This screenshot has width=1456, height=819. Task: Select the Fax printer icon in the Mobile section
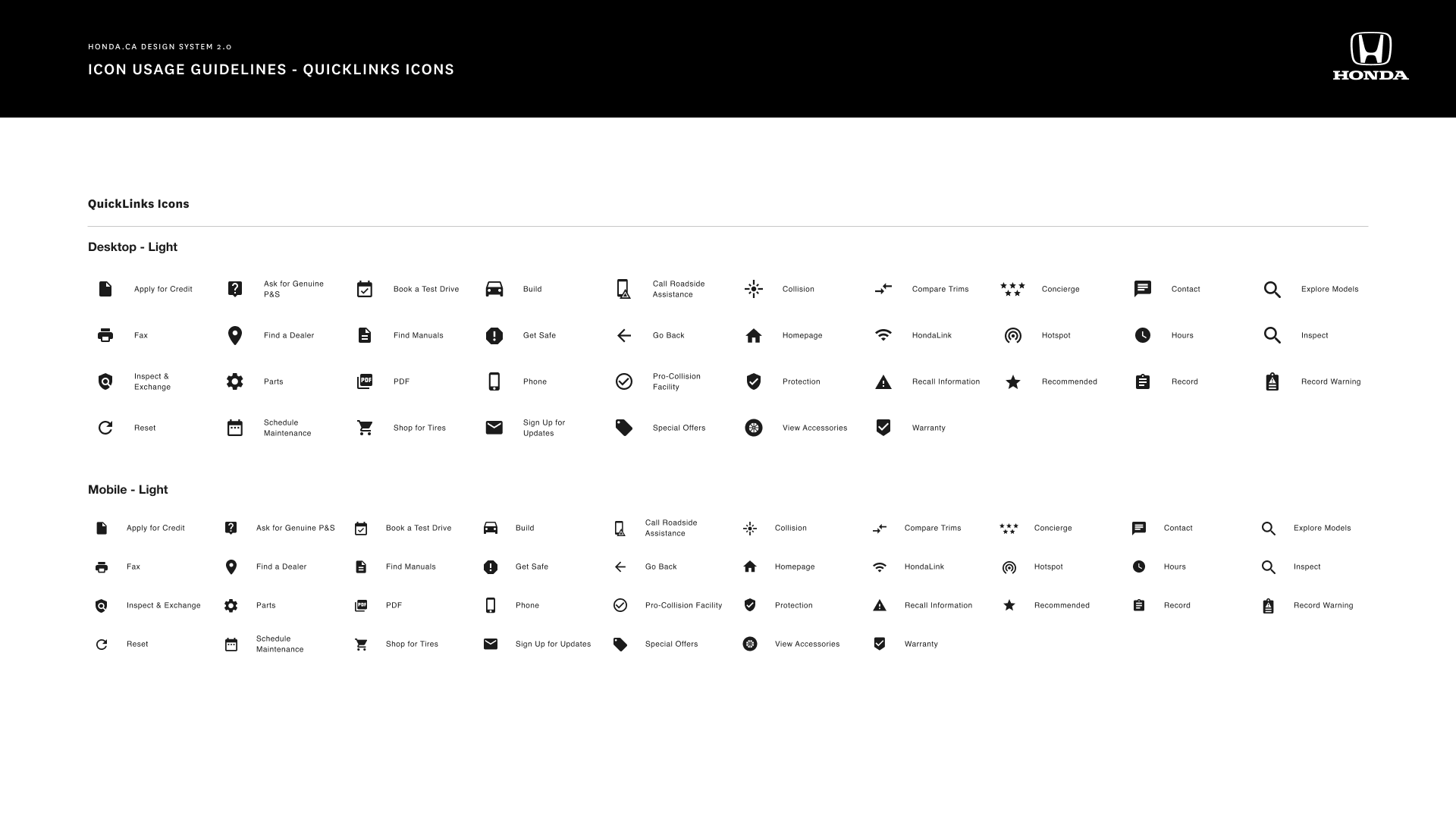pos(102,567)
